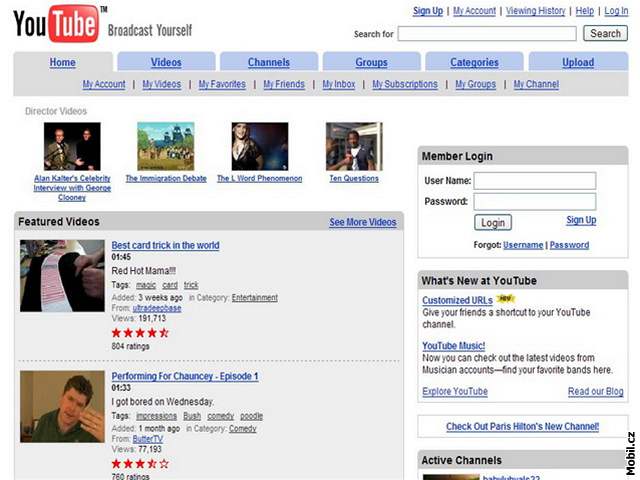
Task: Click Performing For Chauncey - Episode 1 title
Action: pyautogui.click(x=185, y=376)
